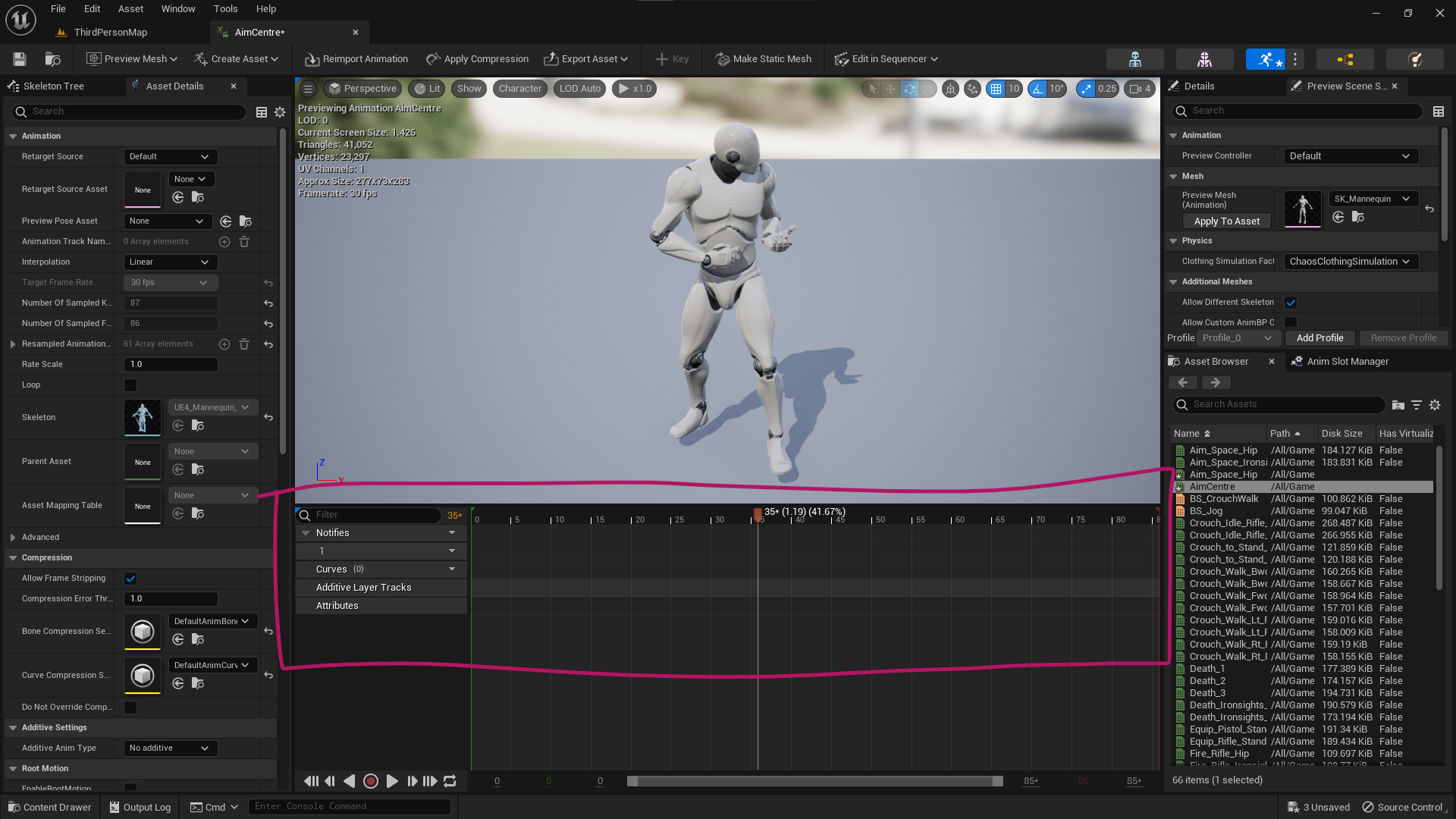The width and height of the screenshot is (1456, 819).
Task: Select the BS_CrouchWalk asset in Asset Browser
Action: click(x=1224, y=498)
